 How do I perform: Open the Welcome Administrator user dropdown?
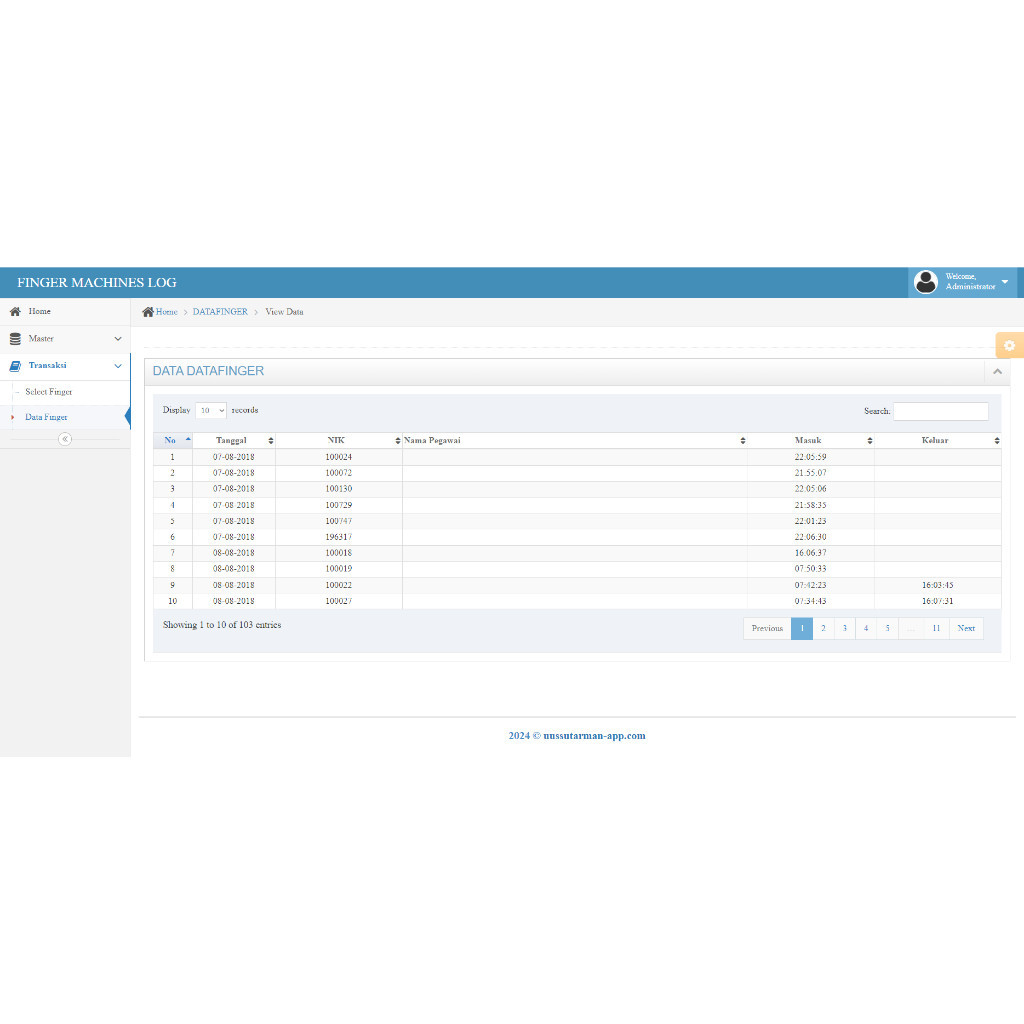1004,282
